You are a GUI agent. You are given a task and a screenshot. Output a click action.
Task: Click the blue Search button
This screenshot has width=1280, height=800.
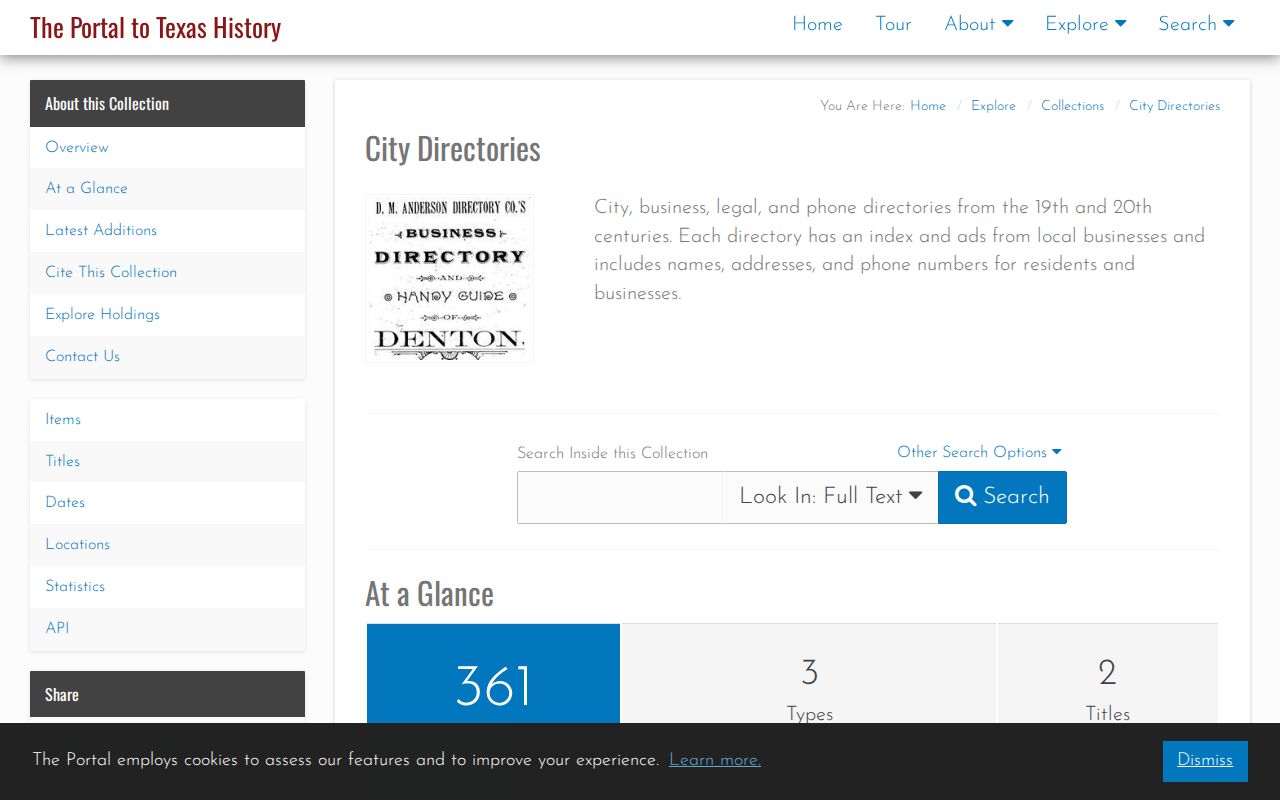1002,497
